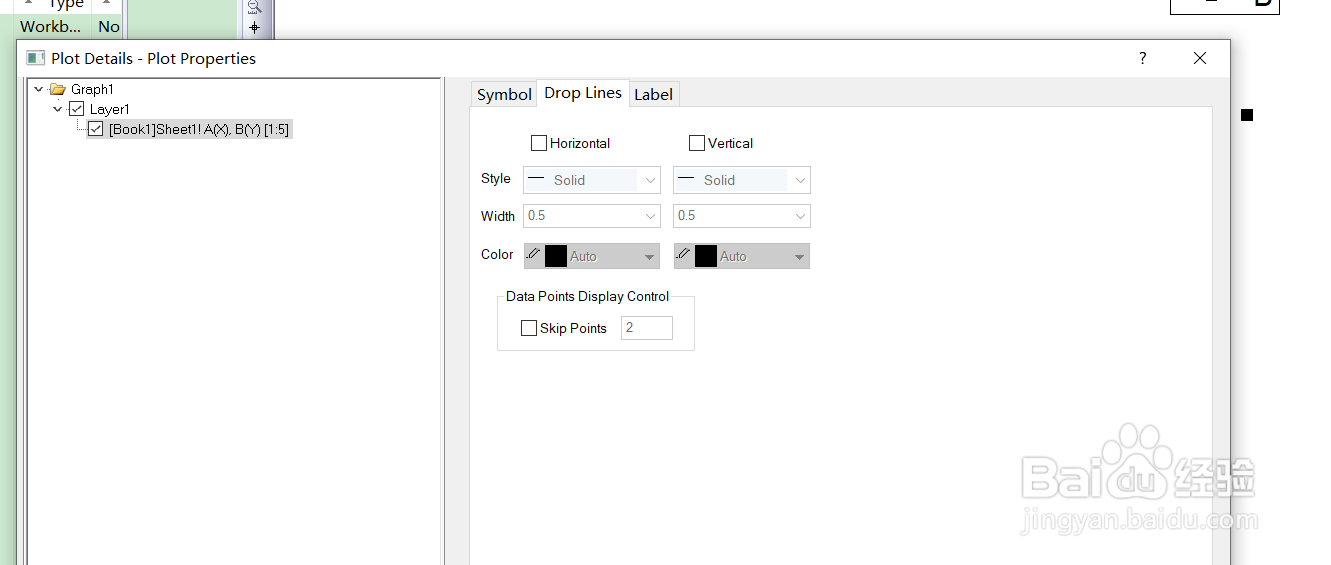Collapse the Graph1 tree node
This screenshot has height=565, width=1331.
pyautogui.click(x=38, y=89)
